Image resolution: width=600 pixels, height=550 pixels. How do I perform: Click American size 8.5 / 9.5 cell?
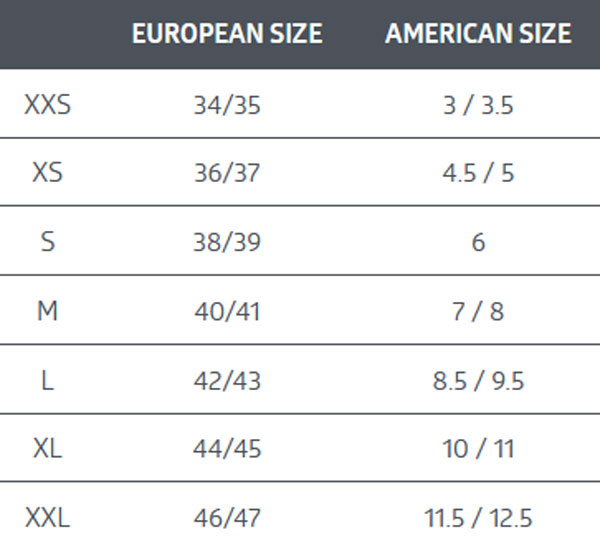(478, 380)
